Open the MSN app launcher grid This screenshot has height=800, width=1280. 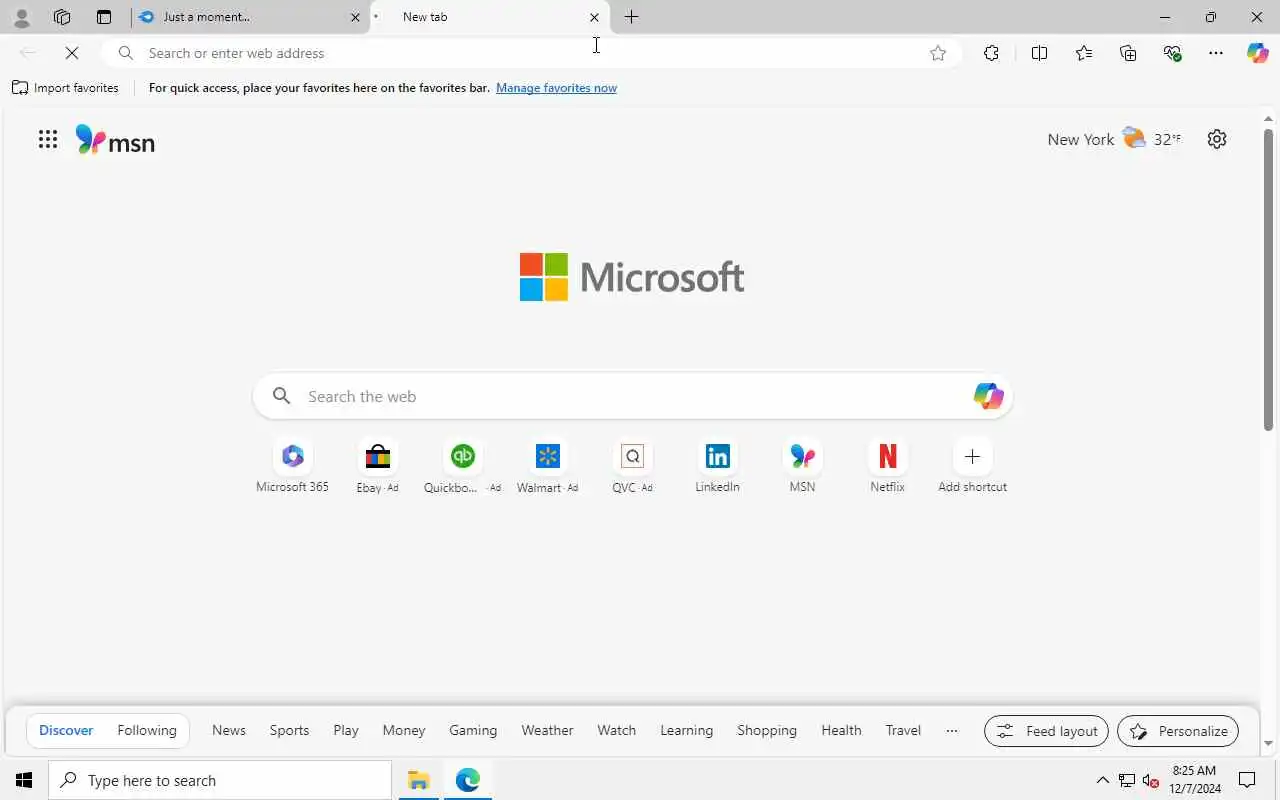click(x=48, y=139)
